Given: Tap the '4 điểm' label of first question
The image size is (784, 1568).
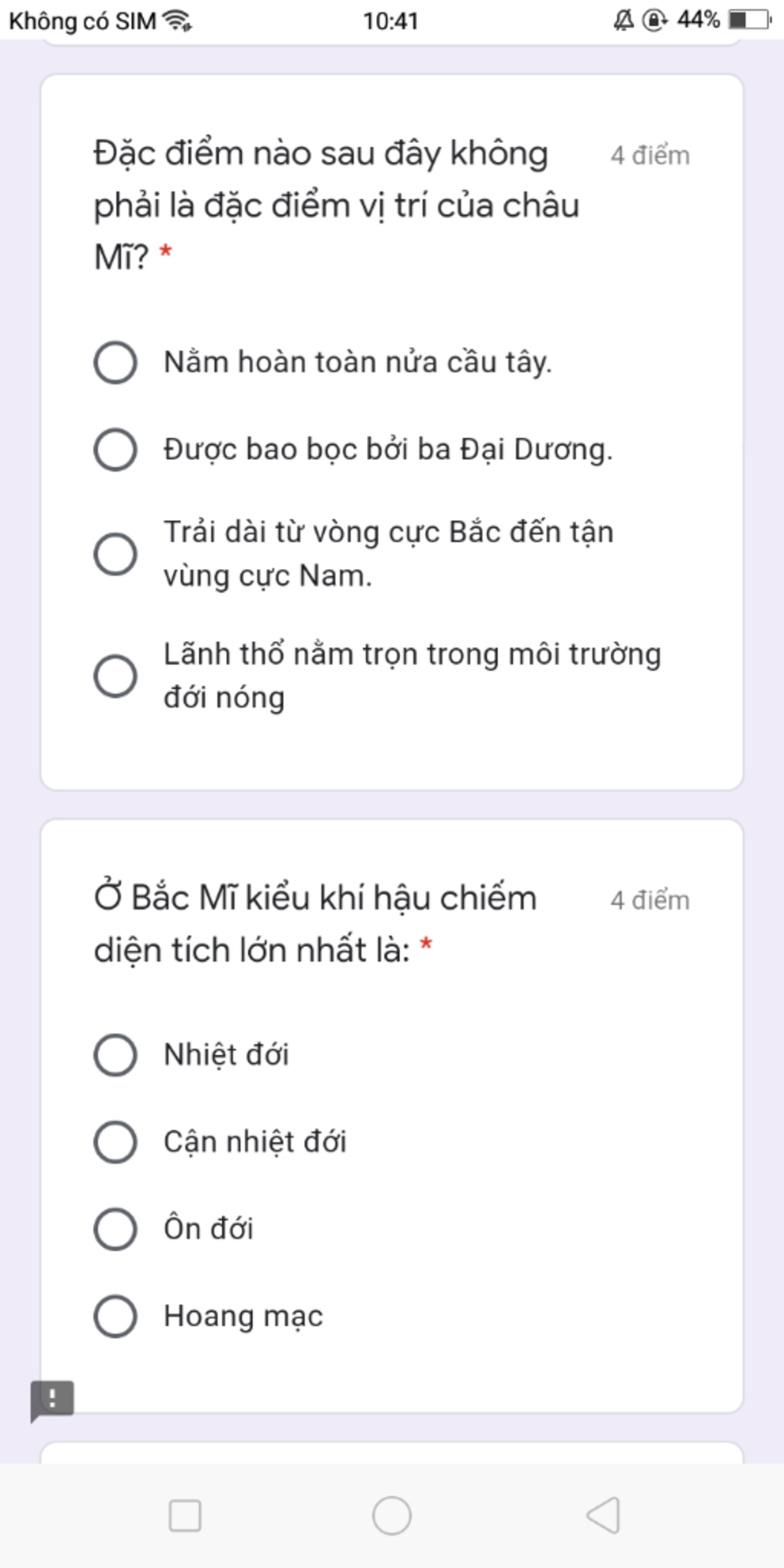Looking at the screenshot, I should pyautogui.click(x=650, y=155).
